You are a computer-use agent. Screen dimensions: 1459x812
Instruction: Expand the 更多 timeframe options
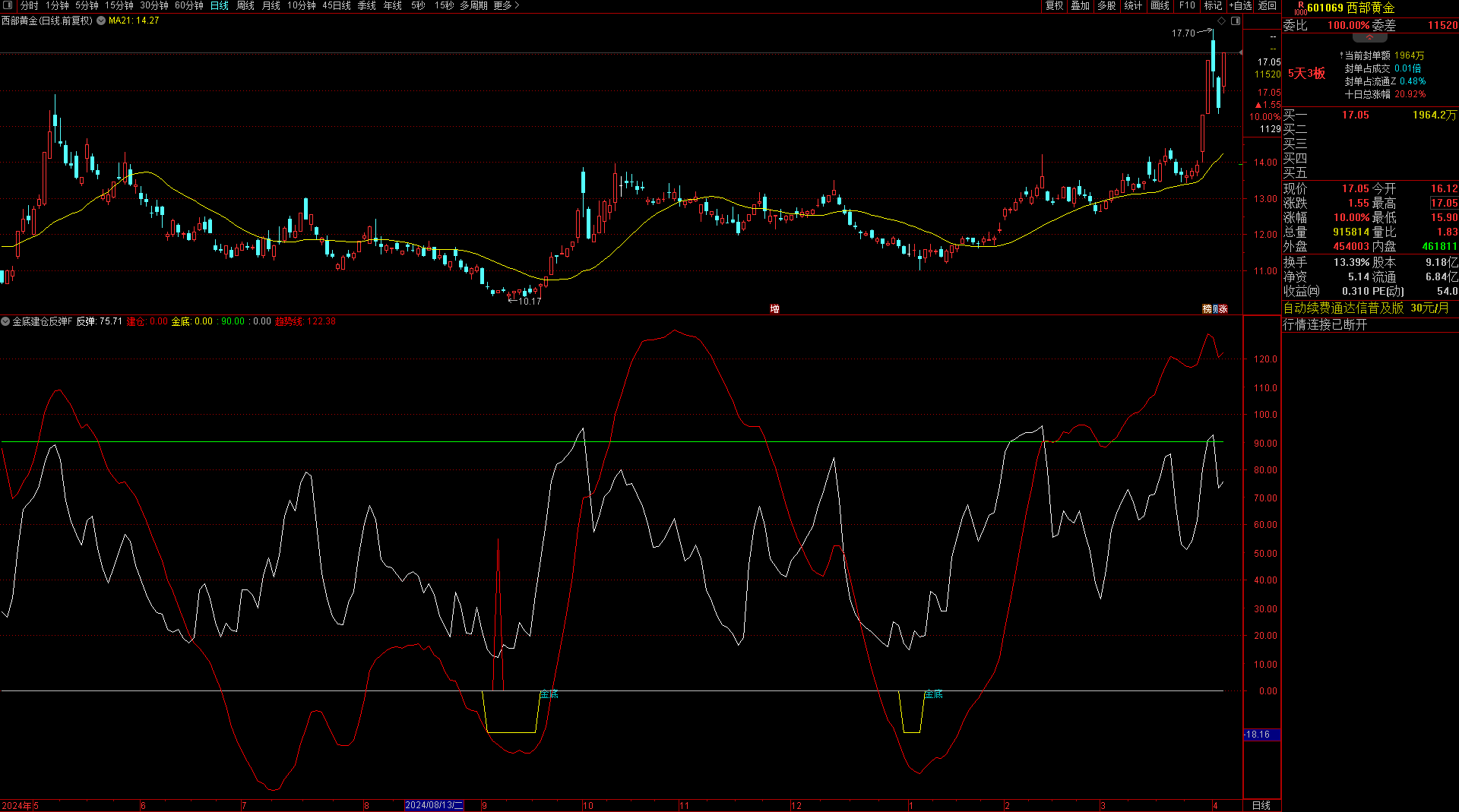[x=506, y=5]
